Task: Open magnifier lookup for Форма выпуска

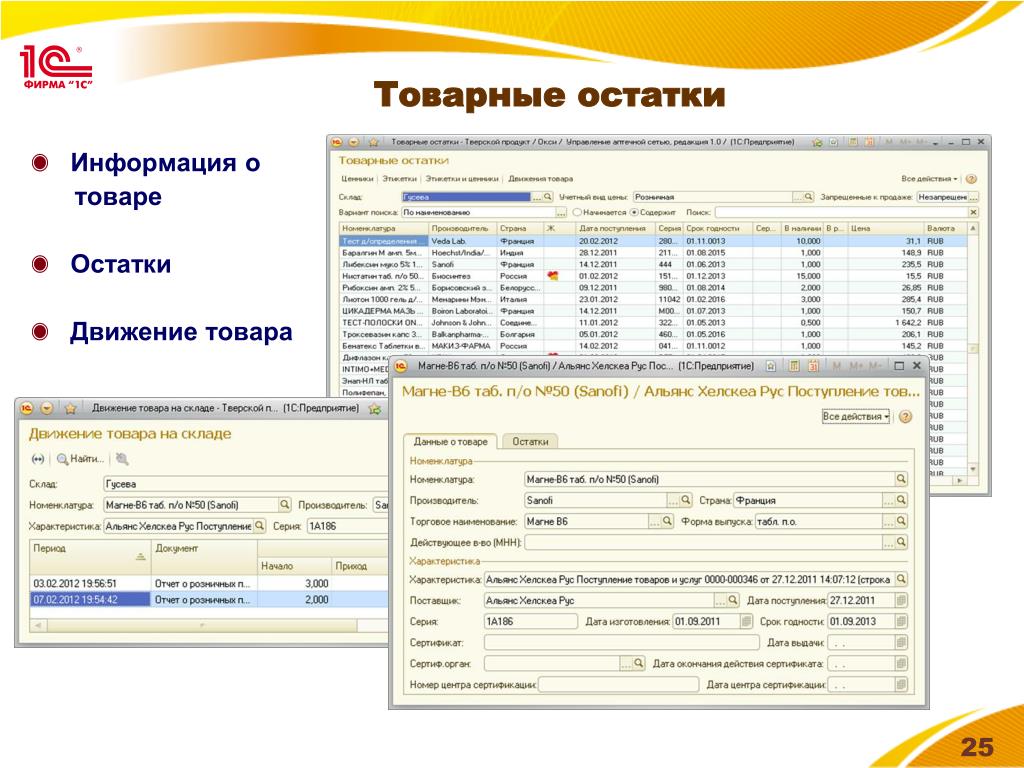Action: (x=901, y=521)
